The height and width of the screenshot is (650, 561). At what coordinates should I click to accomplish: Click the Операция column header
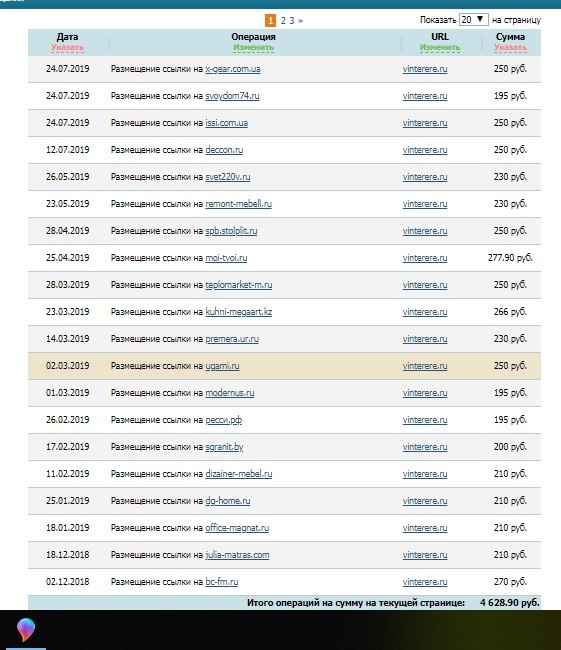click(253, 36)
